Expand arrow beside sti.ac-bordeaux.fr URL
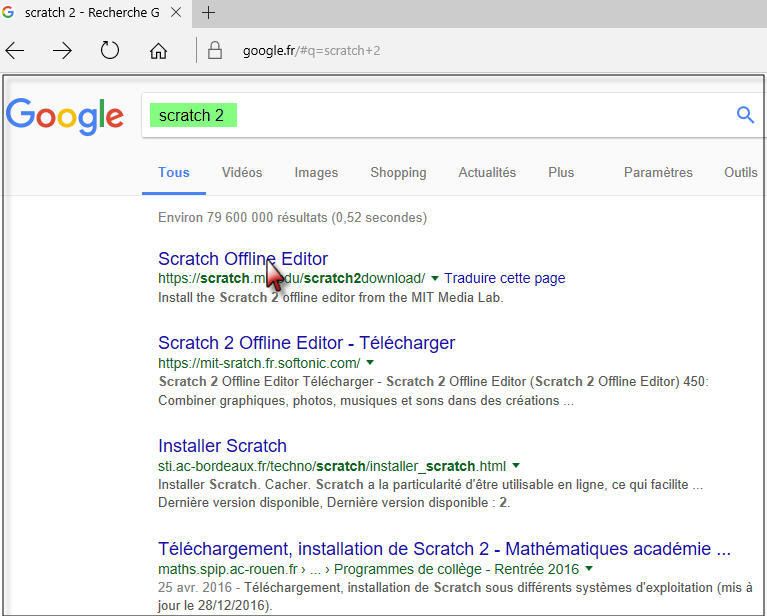The image size is (767, 616). tap(516, 465)
